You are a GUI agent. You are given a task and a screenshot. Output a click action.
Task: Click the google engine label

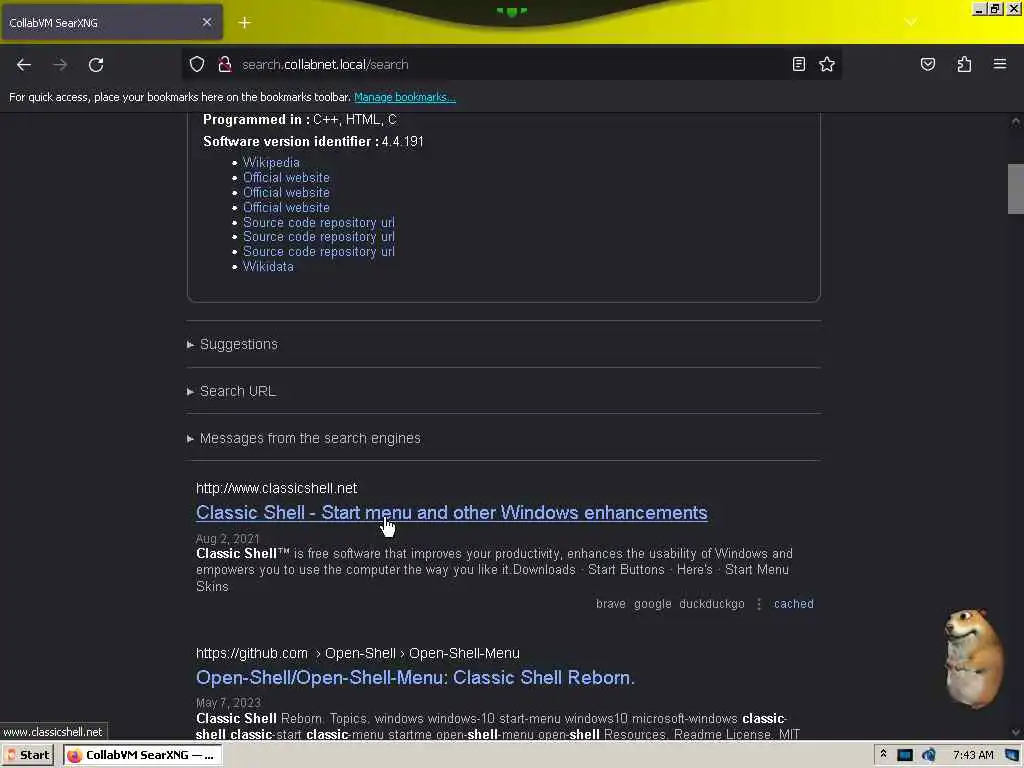(652, 604)
